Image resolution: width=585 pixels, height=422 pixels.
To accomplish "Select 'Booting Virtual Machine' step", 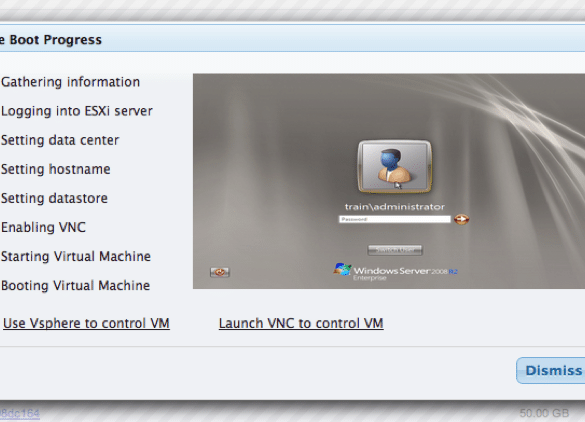I will coord(75,285).
